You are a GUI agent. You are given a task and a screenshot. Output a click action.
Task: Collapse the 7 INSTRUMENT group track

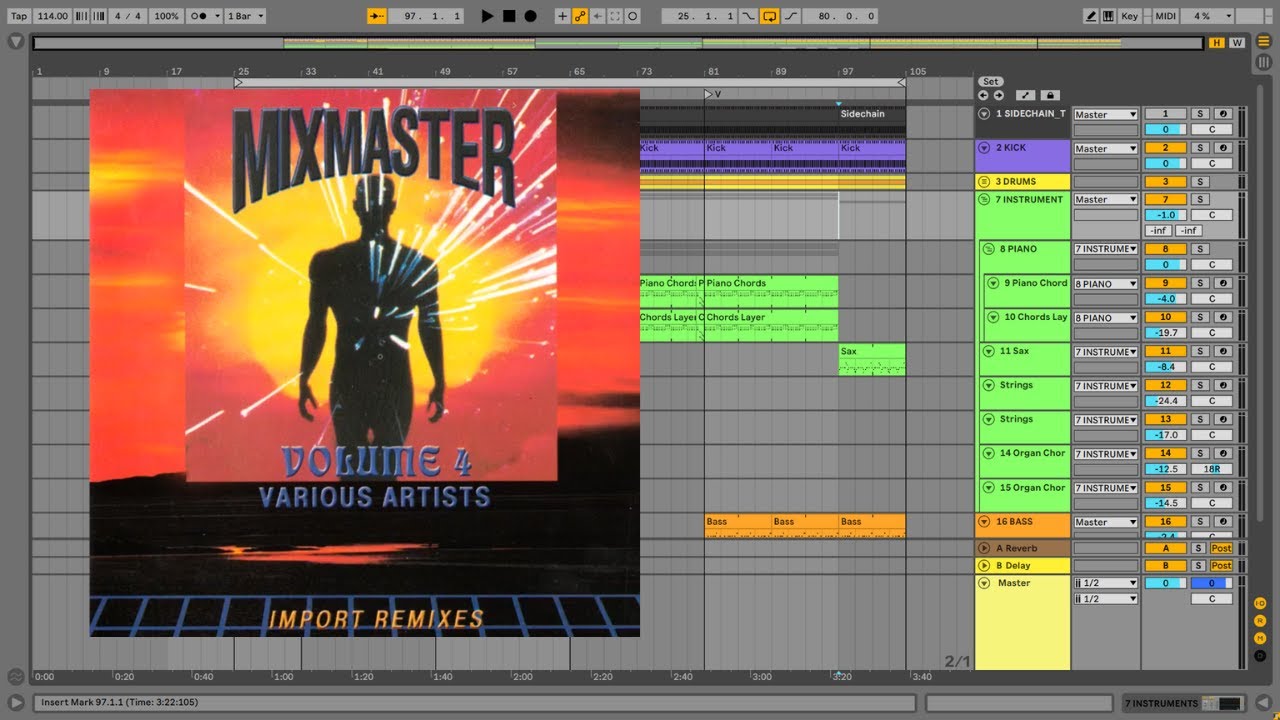[984, 200]
